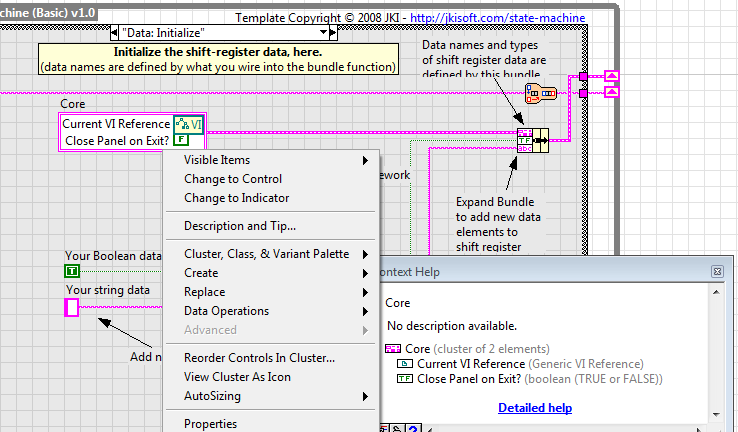738x432 pixels.
Task: Expand the Data Operations submenu
Action: pyautogui.click(x=273, y=311)
